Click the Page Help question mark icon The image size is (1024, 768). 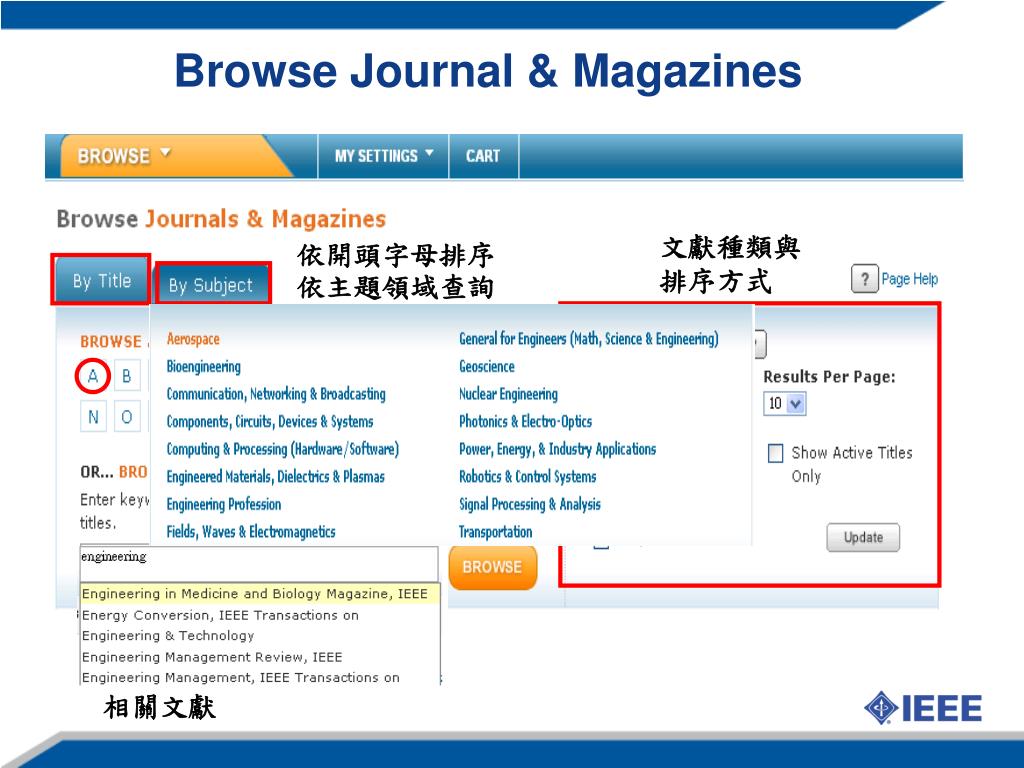865,279
